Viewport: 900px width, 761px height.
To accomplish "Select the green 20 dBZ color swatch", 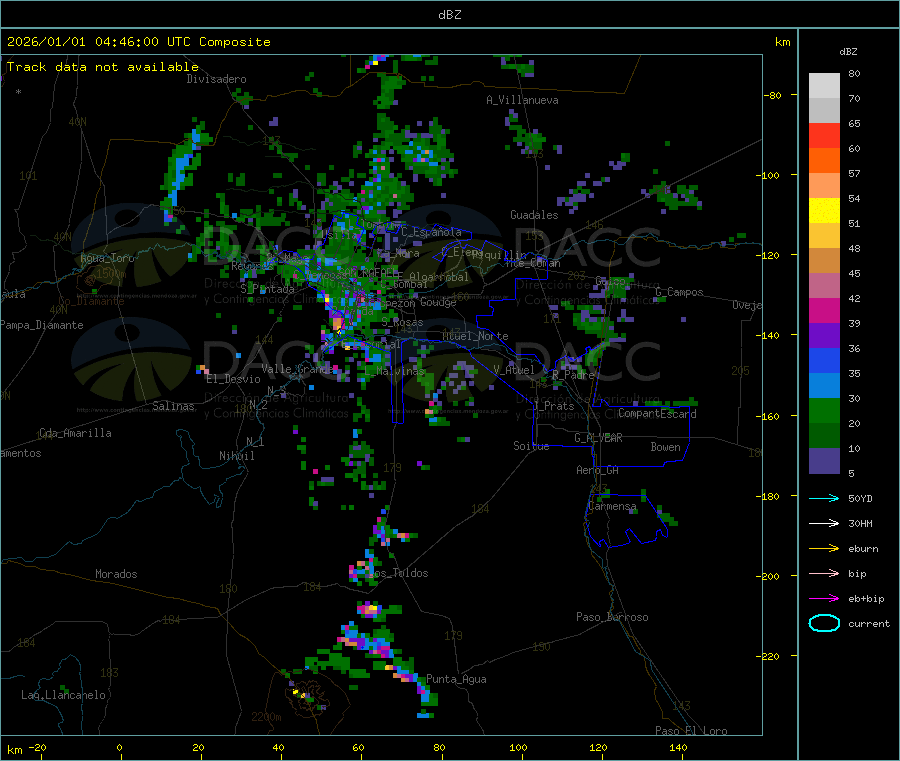I will tap(824, 410).
